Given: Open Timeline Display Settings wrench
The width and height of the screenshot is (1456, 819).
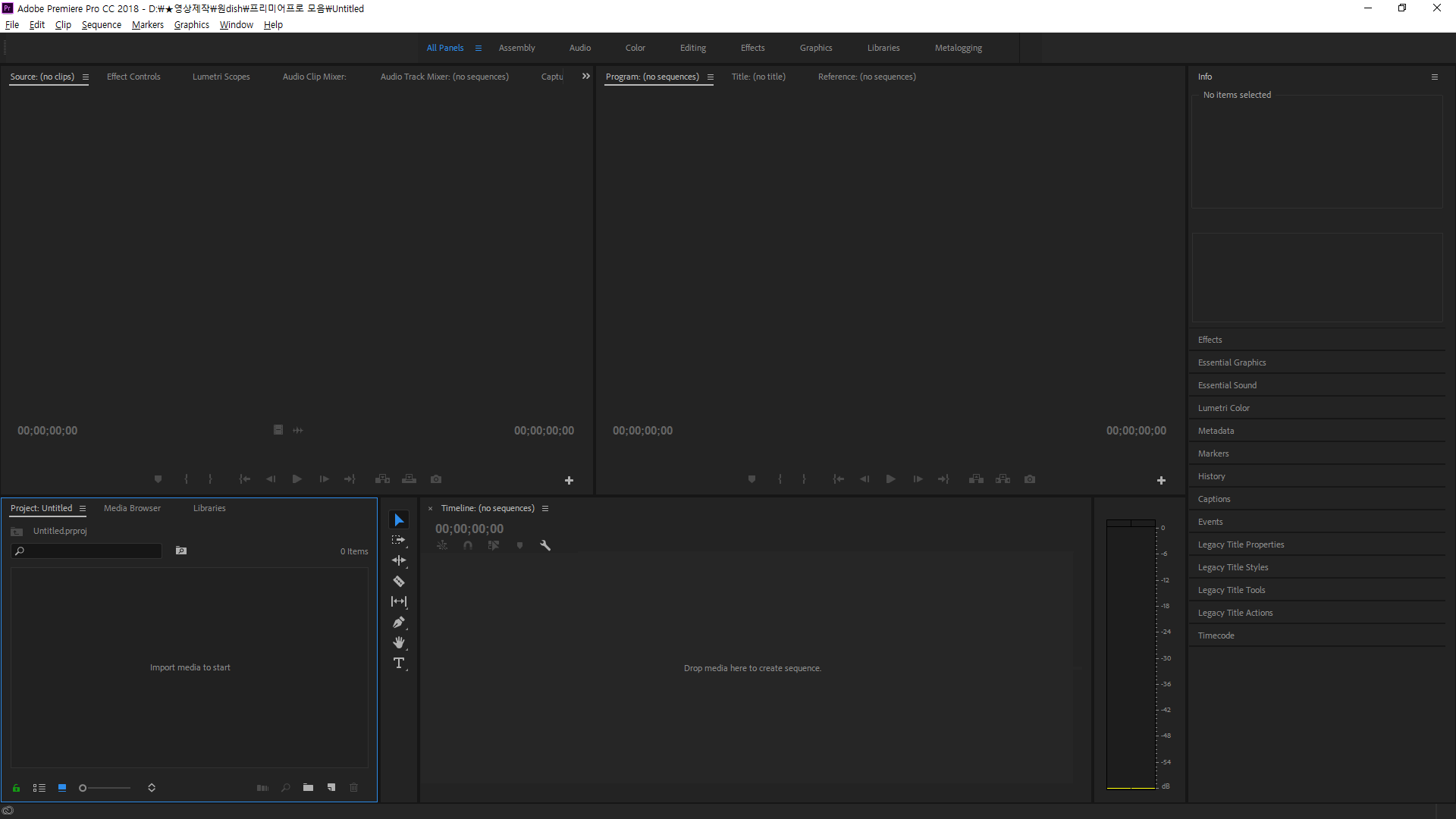Looking at the screenshot, I should click(545, 545).
